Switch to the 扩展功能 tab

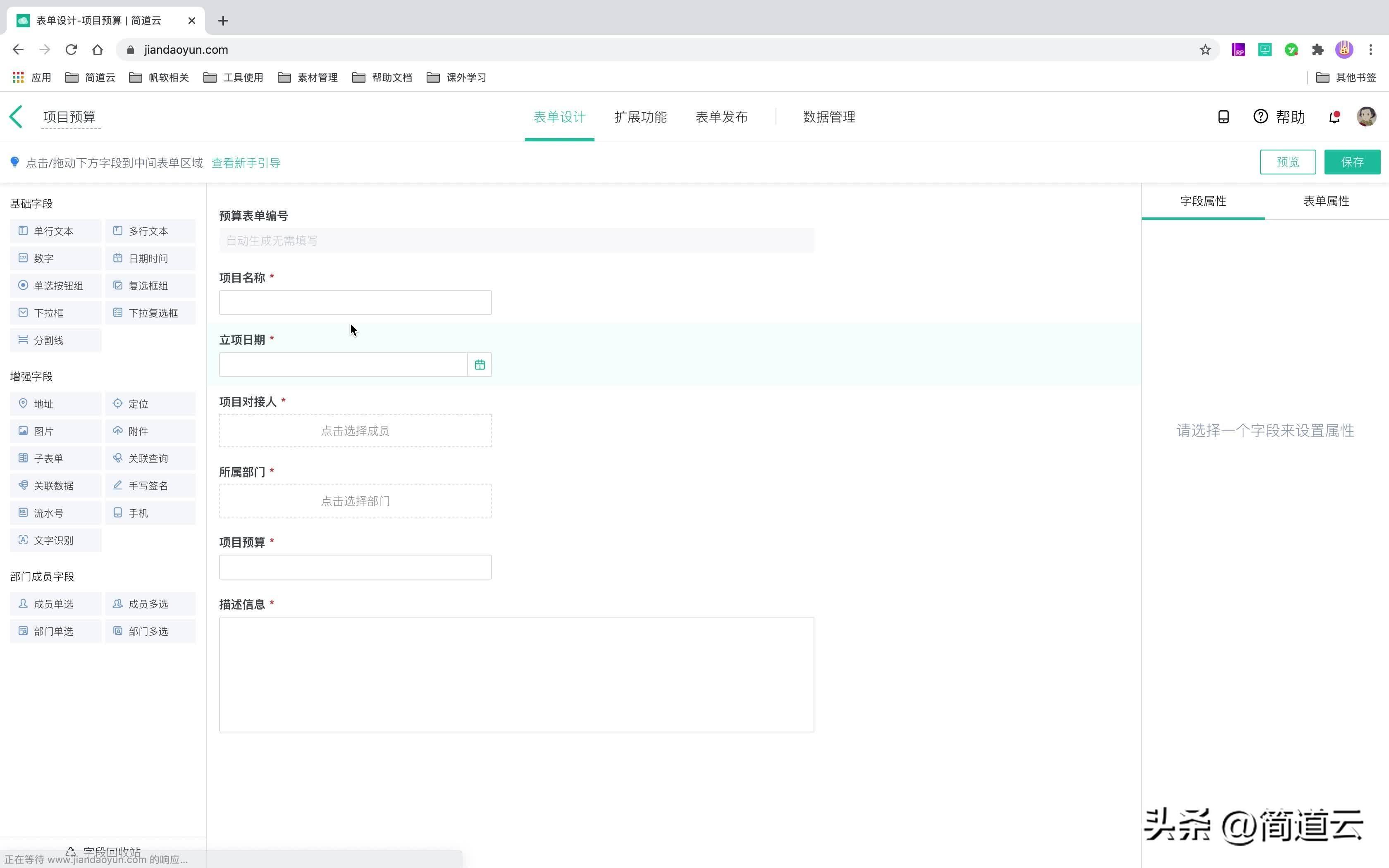640,117
